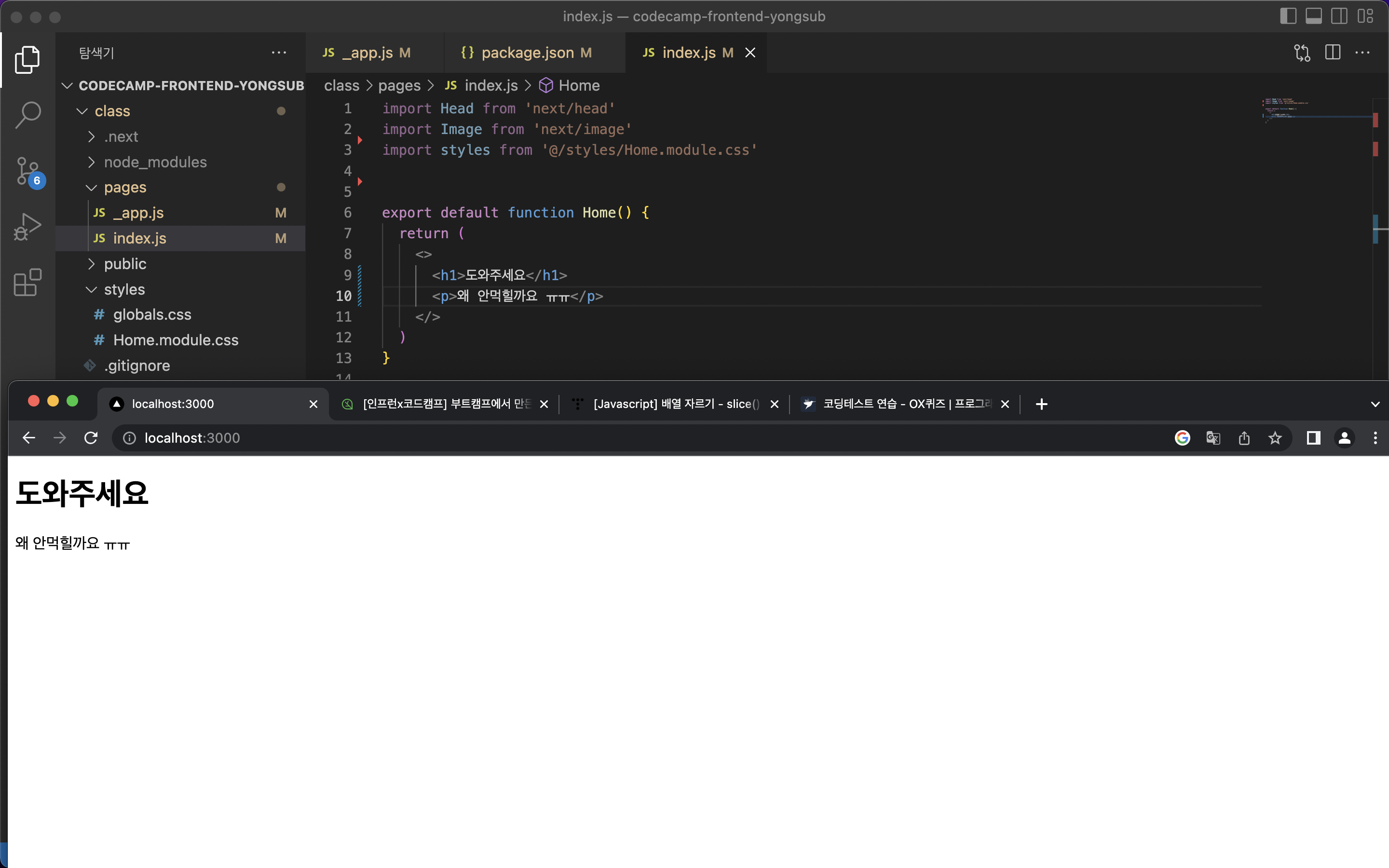Viewport: 1389px width, 868px height.
Task: Open the Explorer view in activity bar
Action: click(x=27, y=60)
